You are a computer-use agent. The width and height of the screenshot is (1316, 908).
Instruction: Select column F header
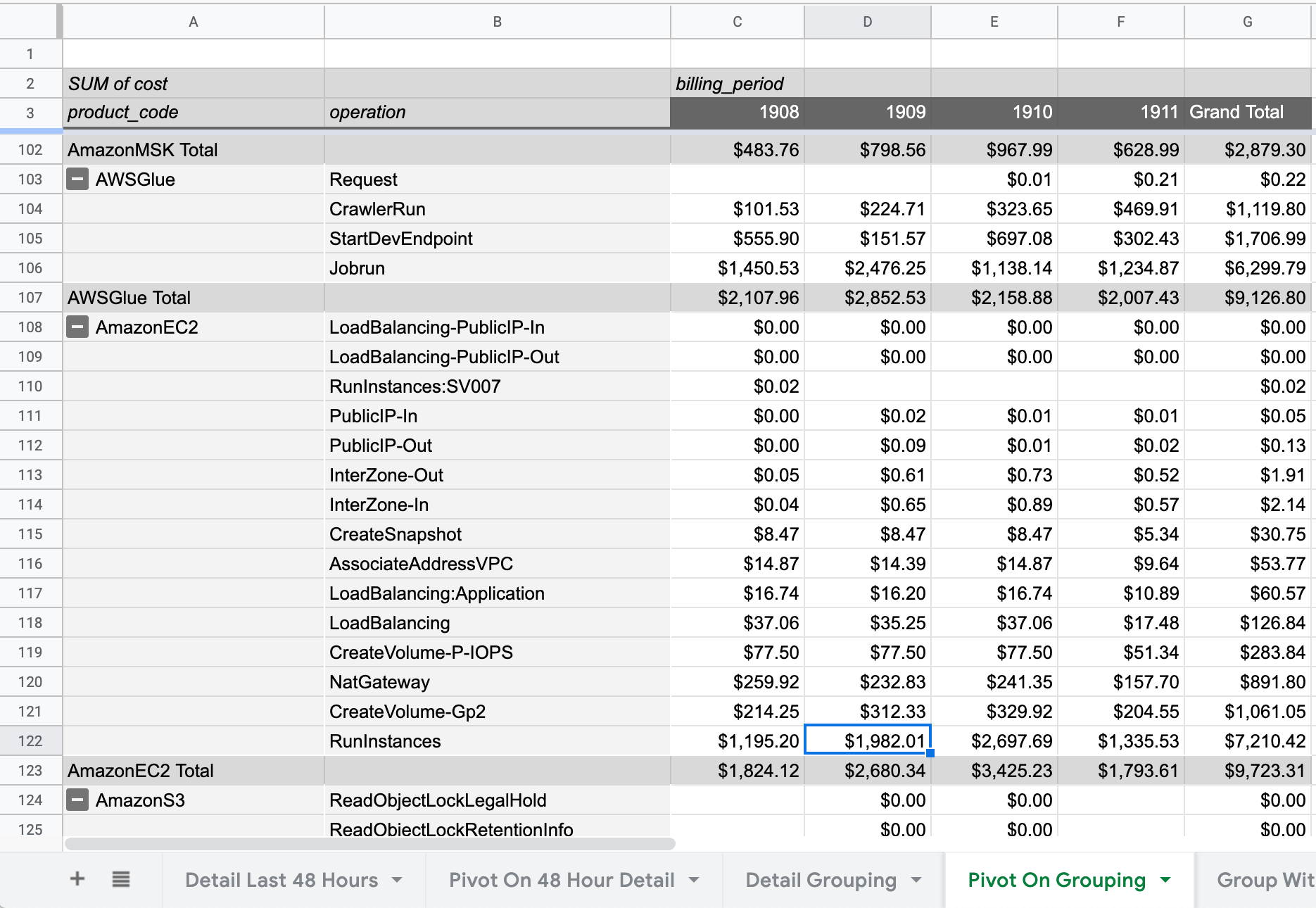tap(1121, 22)
